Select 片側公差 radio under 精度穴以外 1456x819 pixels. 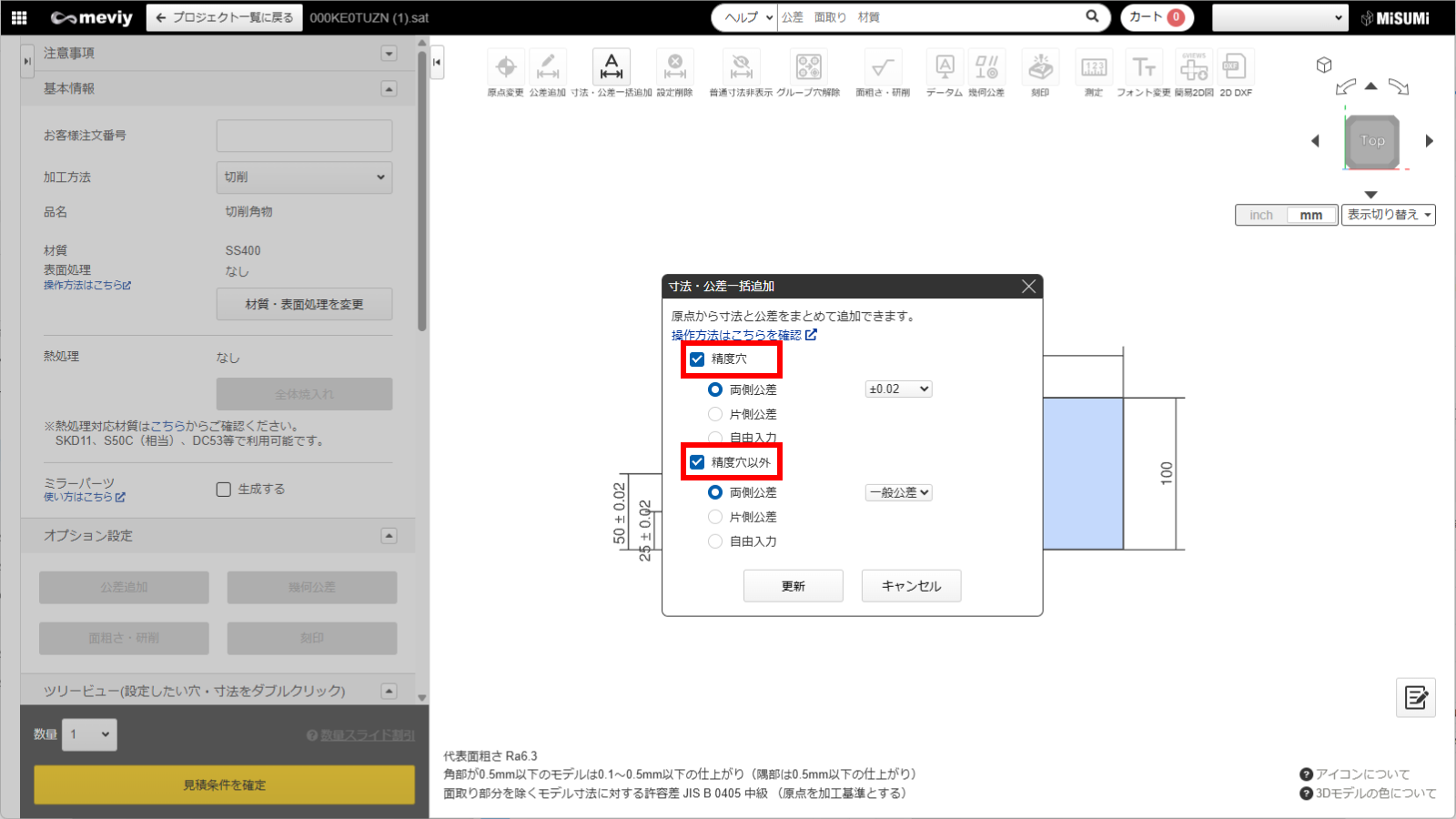[x=715, y=517]
